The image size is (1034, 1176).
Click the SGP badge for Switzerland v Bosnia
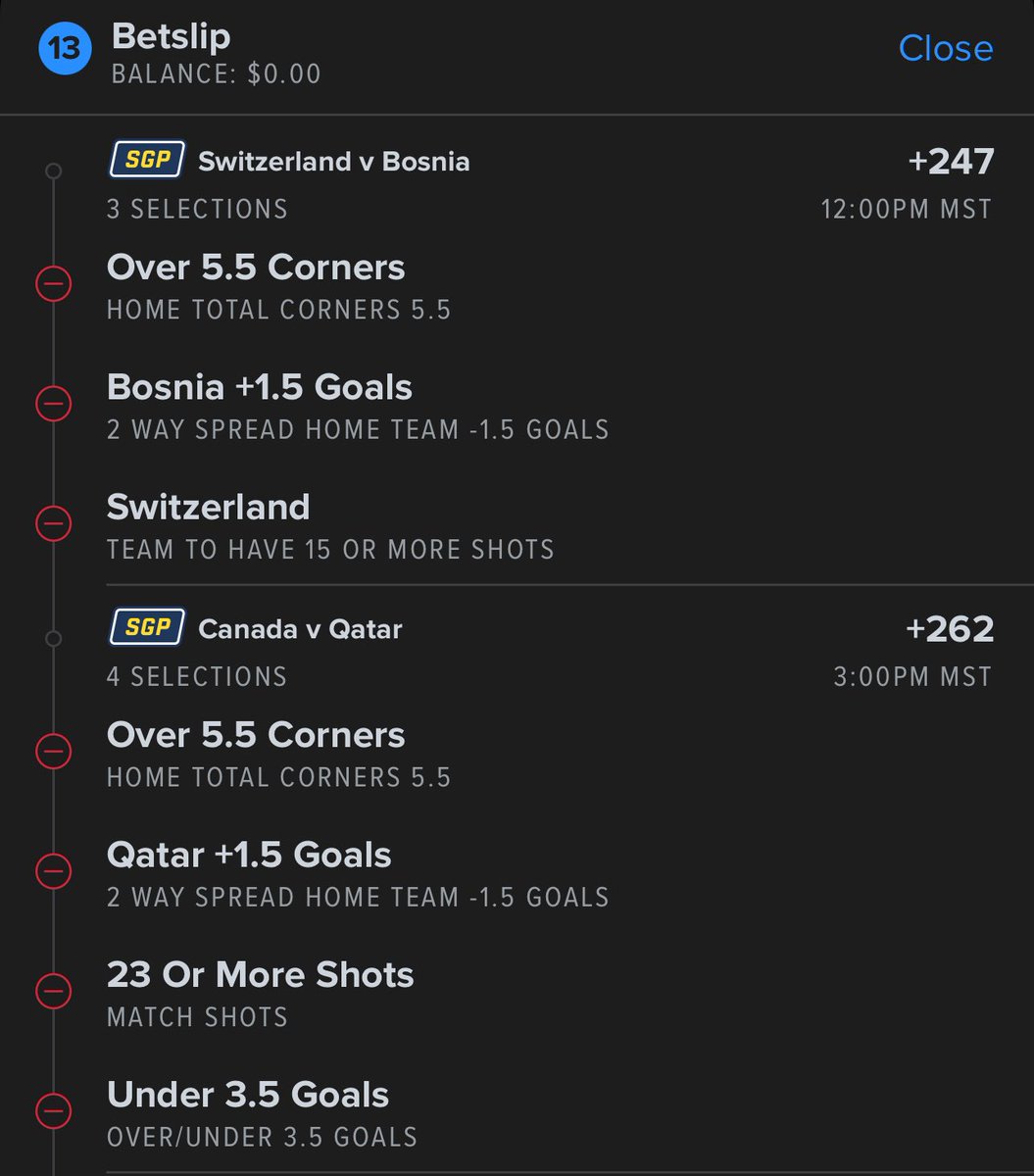coord(146,160)
